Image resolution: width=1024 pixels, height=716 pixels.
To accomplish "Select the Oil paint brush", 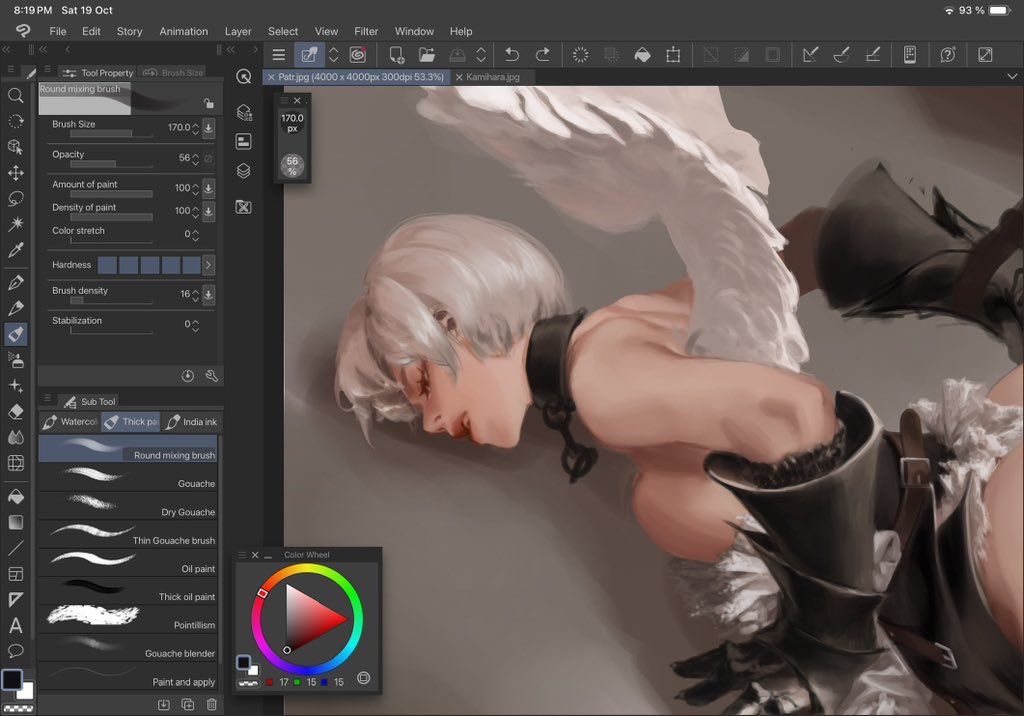I will (128, 562).
